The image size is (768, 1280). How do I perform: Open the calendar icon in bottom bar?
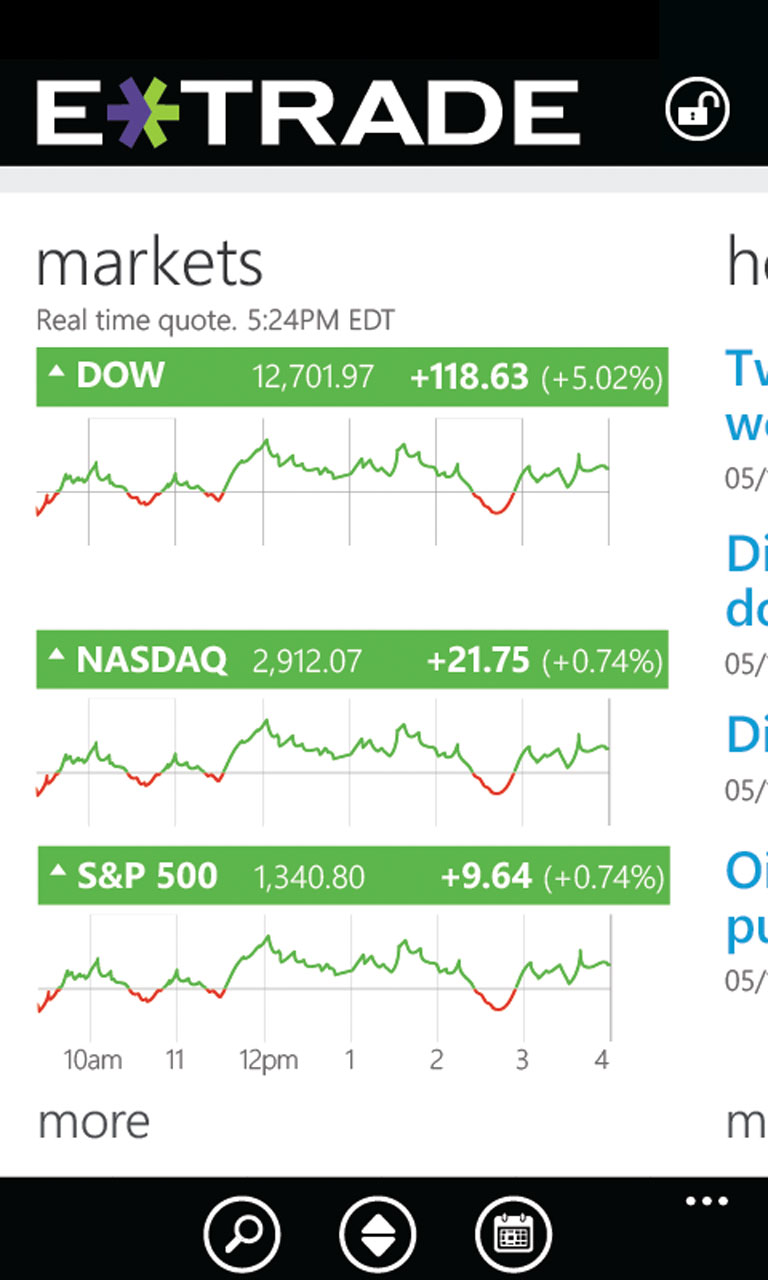coord(516,1233)
